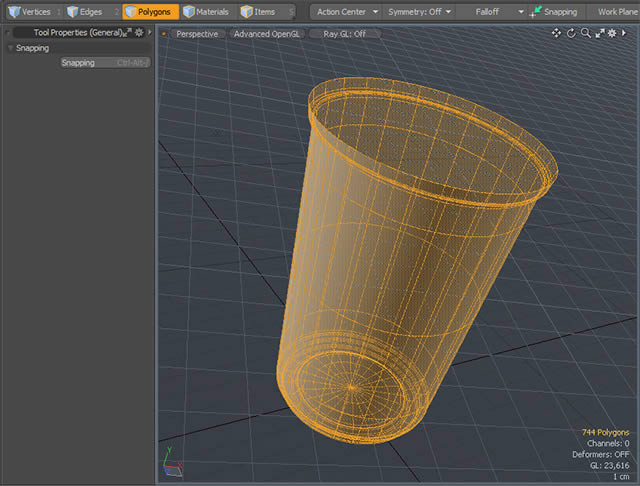Click the viewport options arrow icon
This screenshot has height=486, width=640.
click(624, 33)
